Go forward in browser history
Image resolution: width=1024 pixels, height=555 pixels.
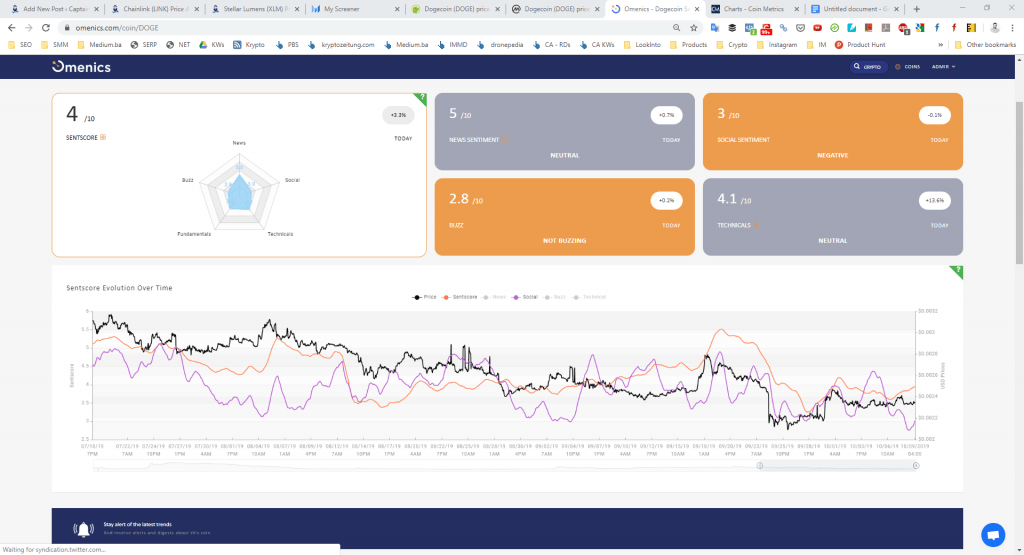tap(29, 28)
